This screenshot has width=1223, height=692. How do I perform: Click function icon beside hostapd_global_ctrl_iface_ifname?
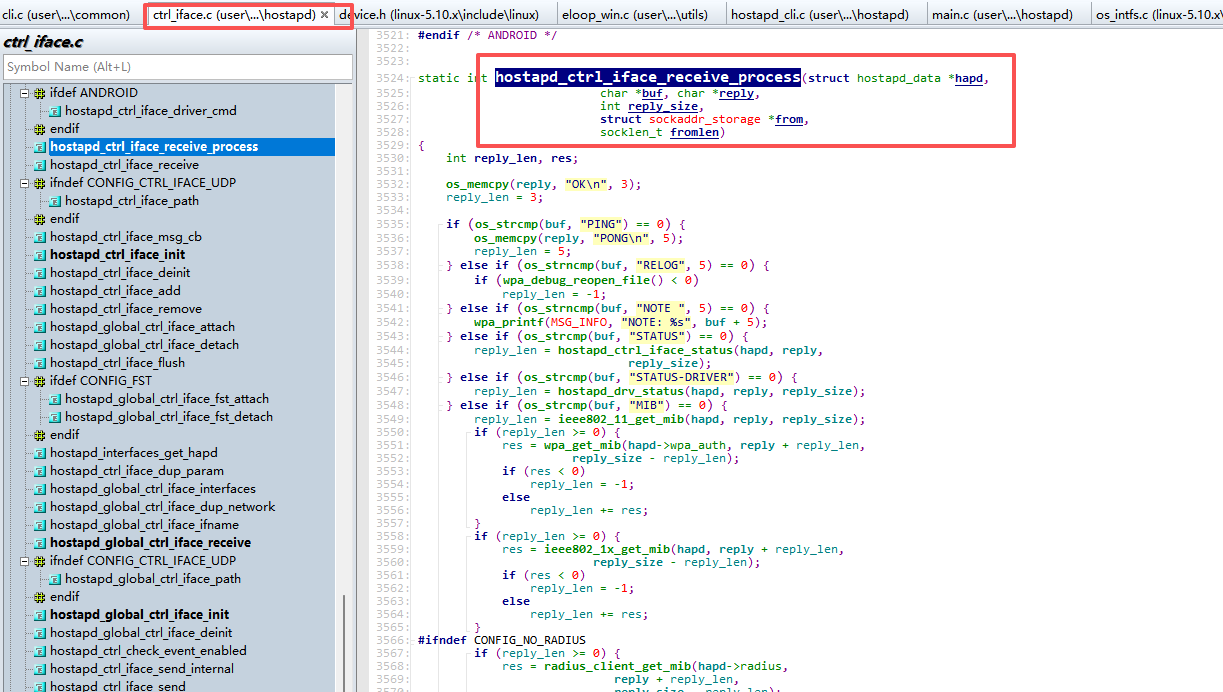pyautogui.click(x=40, y=525)
